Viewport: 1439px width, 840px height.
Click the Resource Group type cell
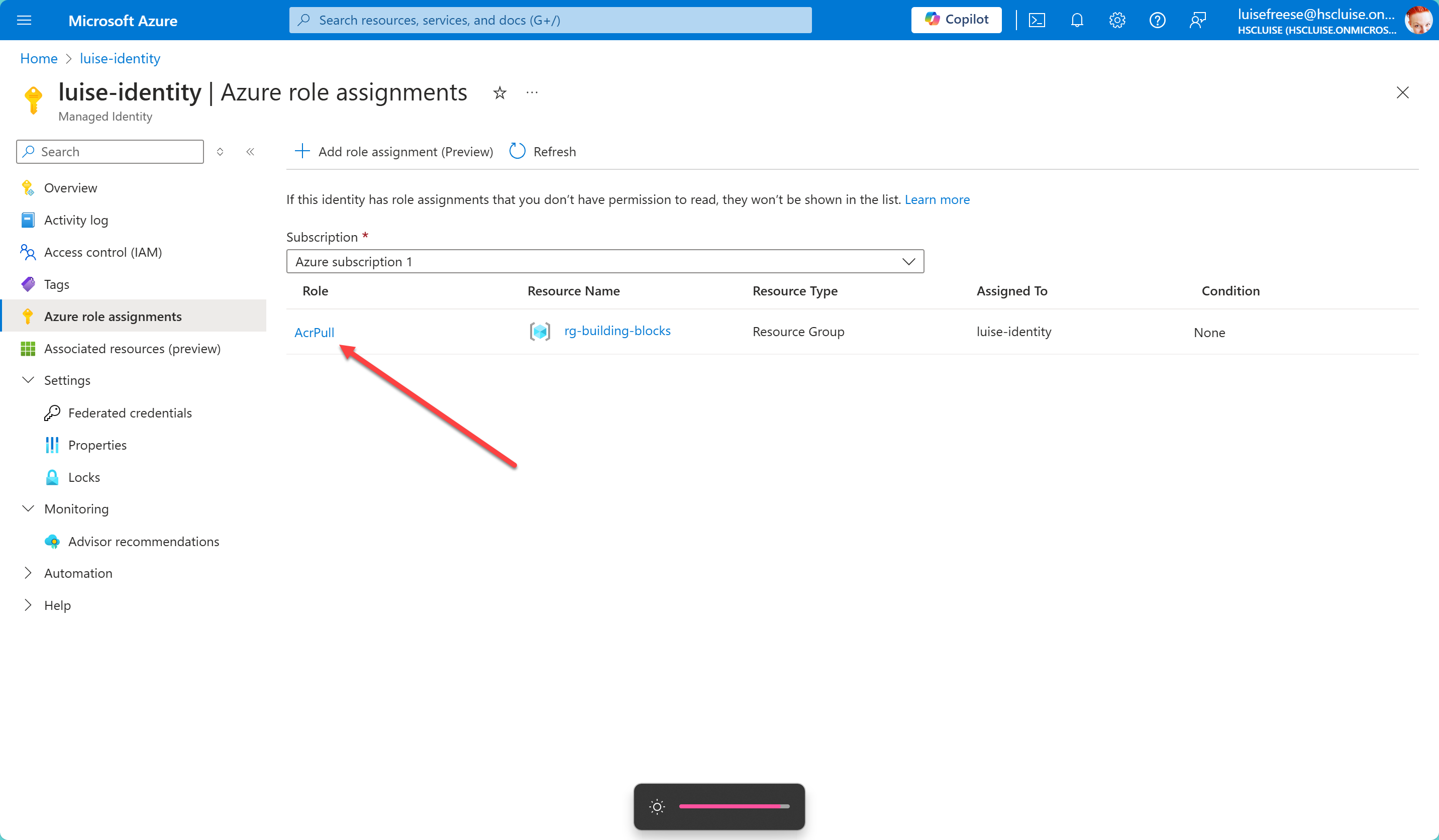[798, 332]
